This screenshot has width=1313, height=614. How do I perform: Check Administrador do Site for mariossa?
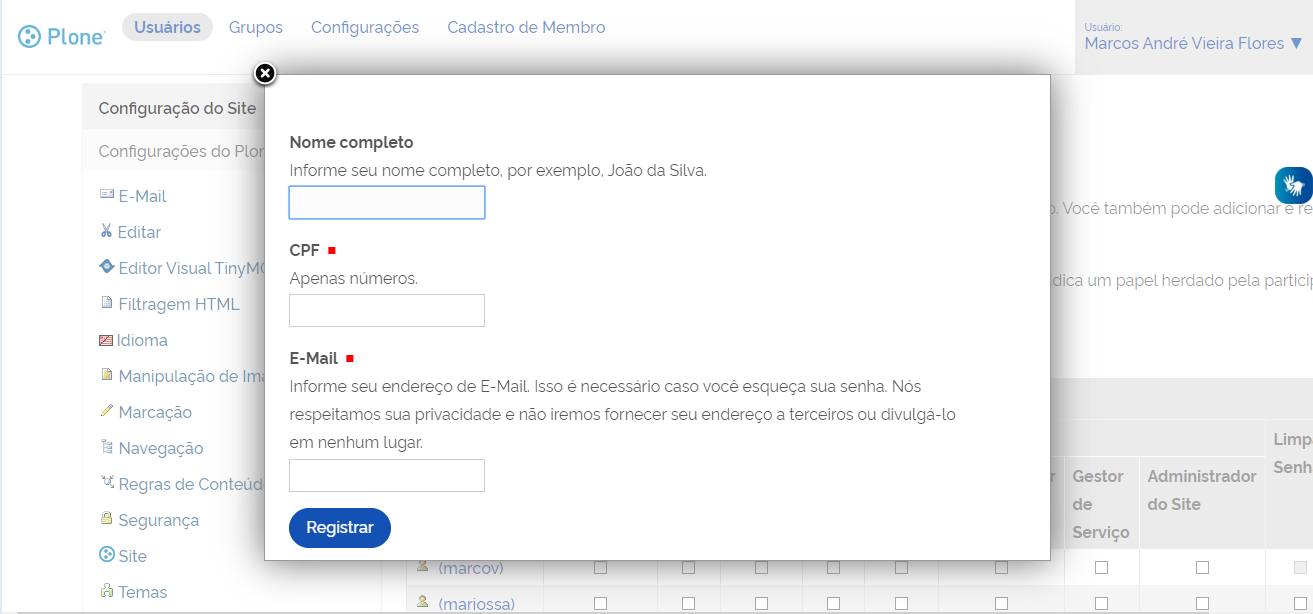(x=1203, y=603)
